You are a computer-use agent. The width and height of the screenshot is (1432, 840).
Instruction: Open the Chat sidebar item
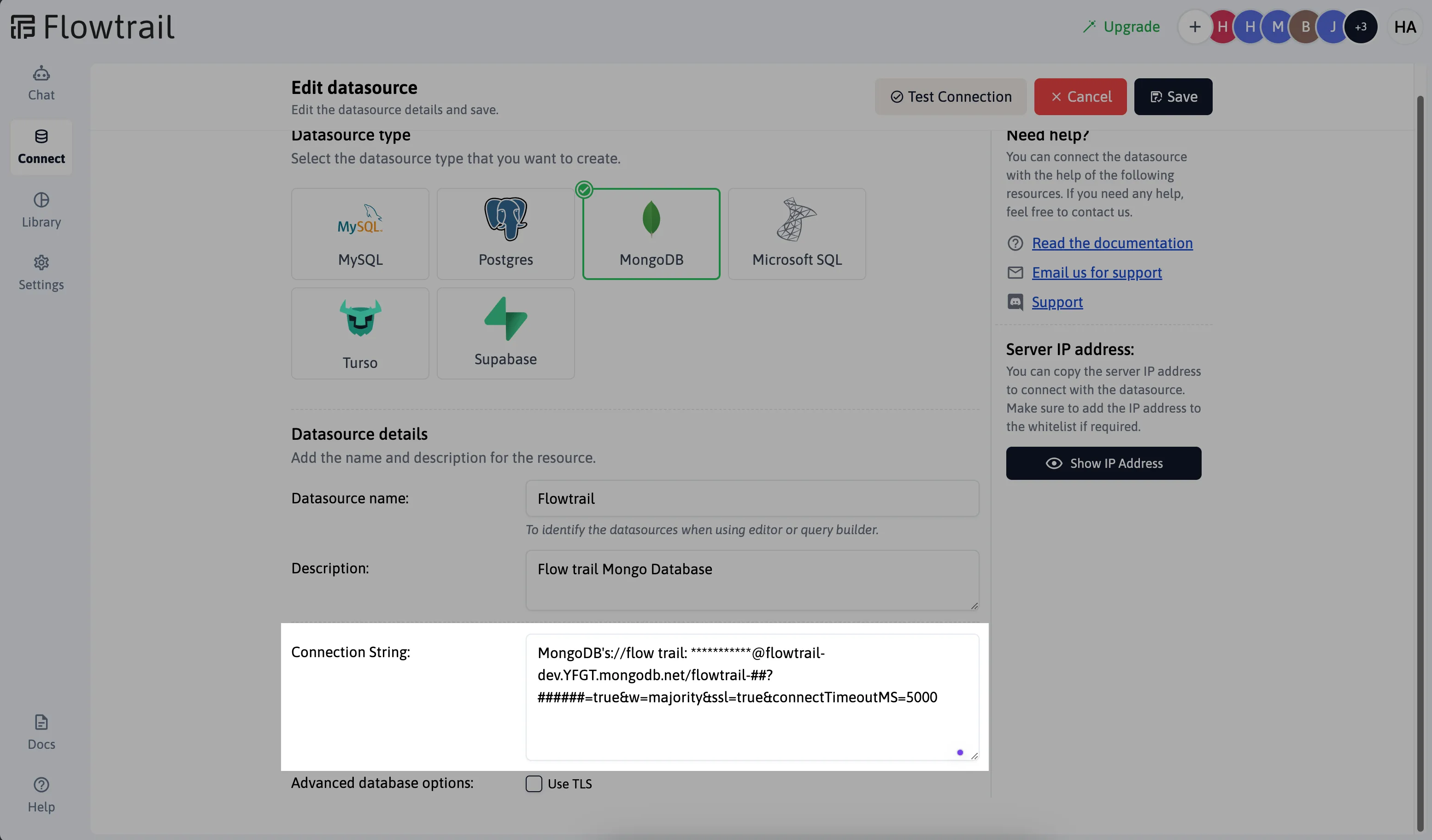coord(41,83)
